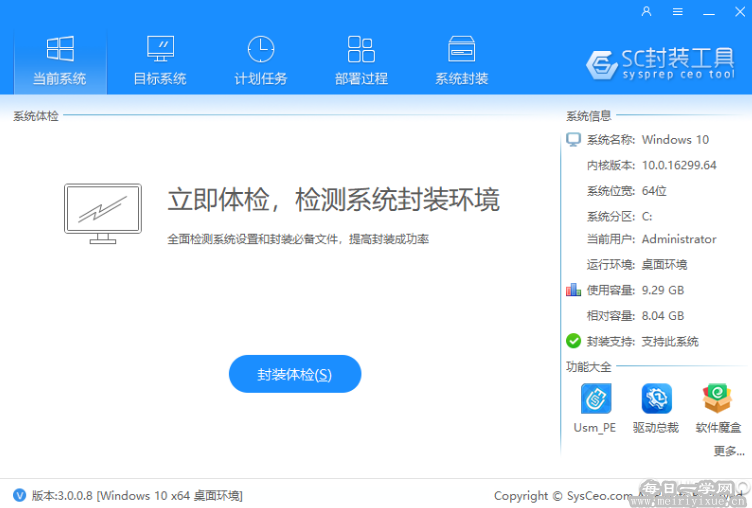Screen dimensions: 752x508
Task: Click the 系统体检 section heading
Action: (36, 116)
